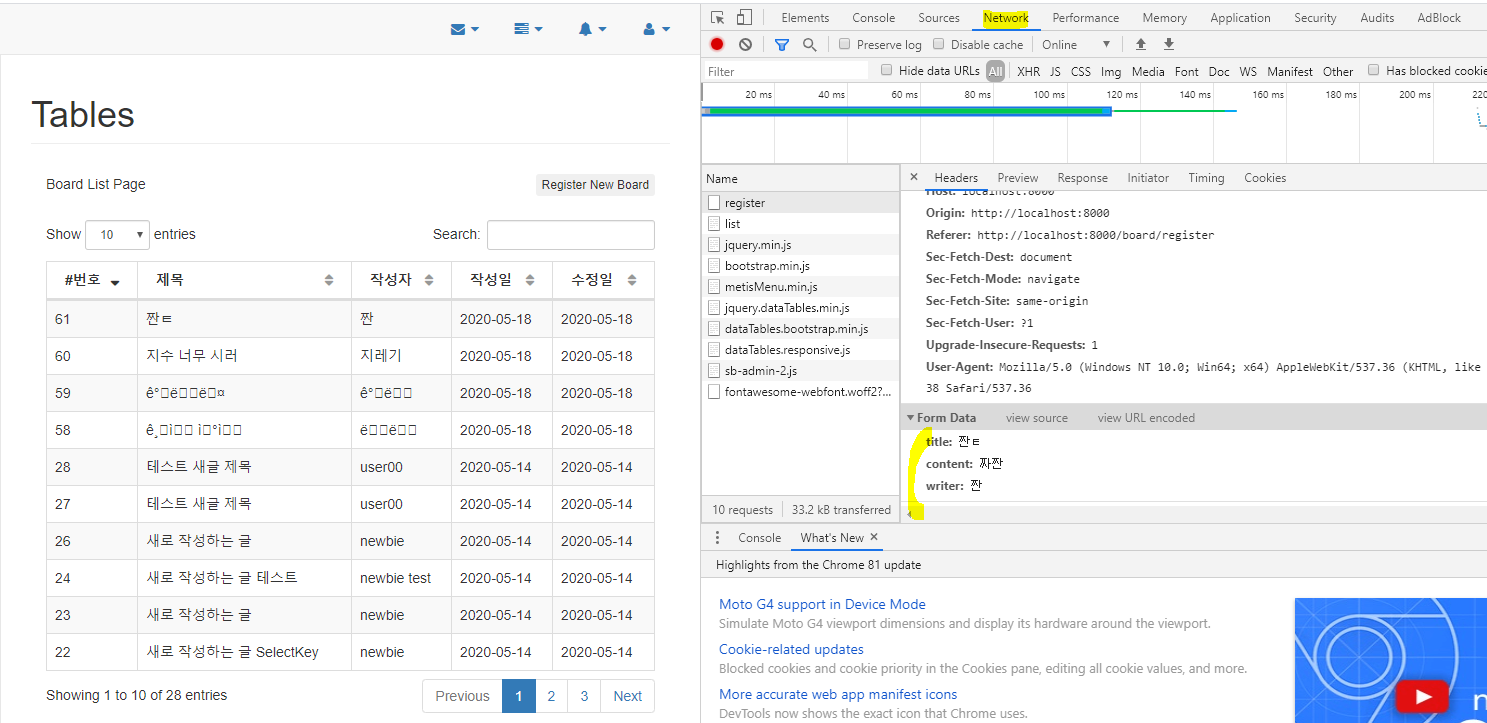Click the title 지수 너무 시러 in row 60
This screenshot has height=723, width=1487.
(192, 356)
